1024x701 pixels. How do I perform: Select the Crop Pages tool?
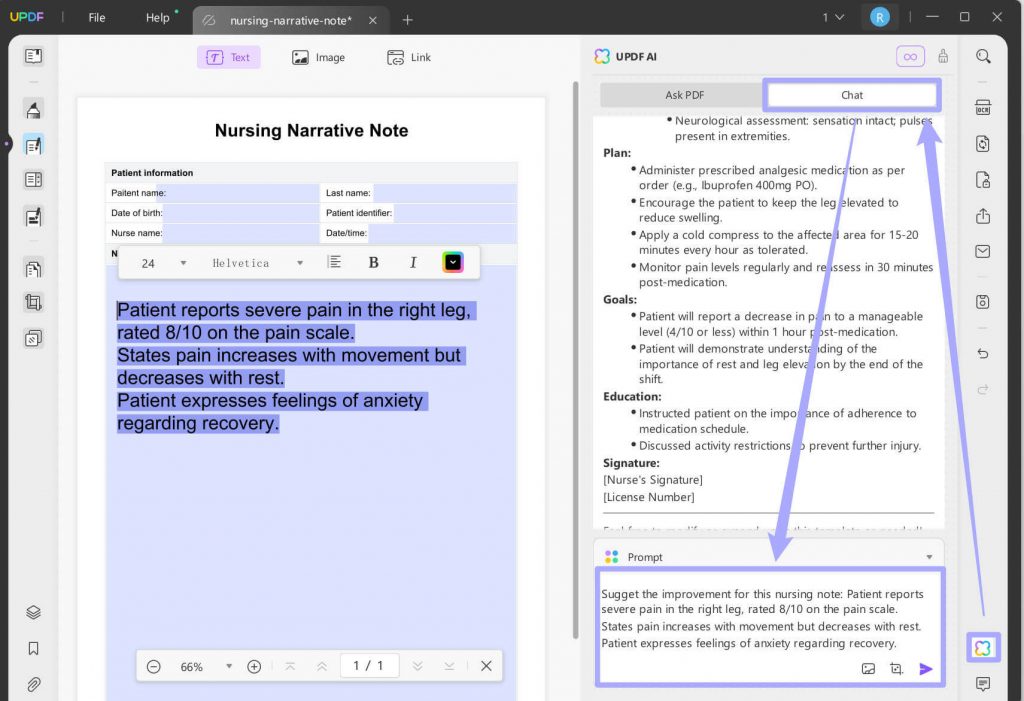point(33,302)
